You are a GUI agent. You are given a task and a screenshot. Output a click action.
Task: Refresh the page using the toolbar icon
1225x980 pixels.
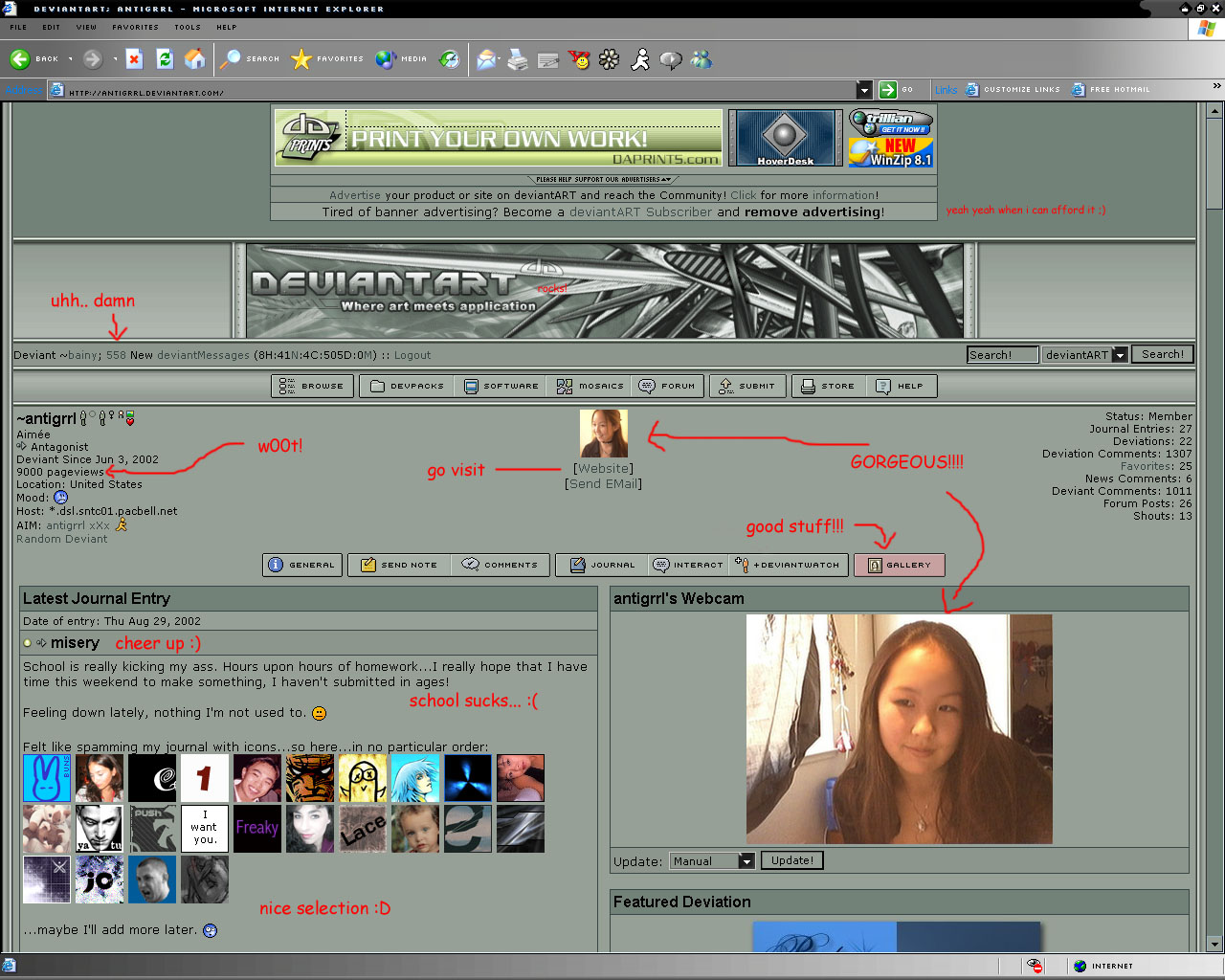165,59
